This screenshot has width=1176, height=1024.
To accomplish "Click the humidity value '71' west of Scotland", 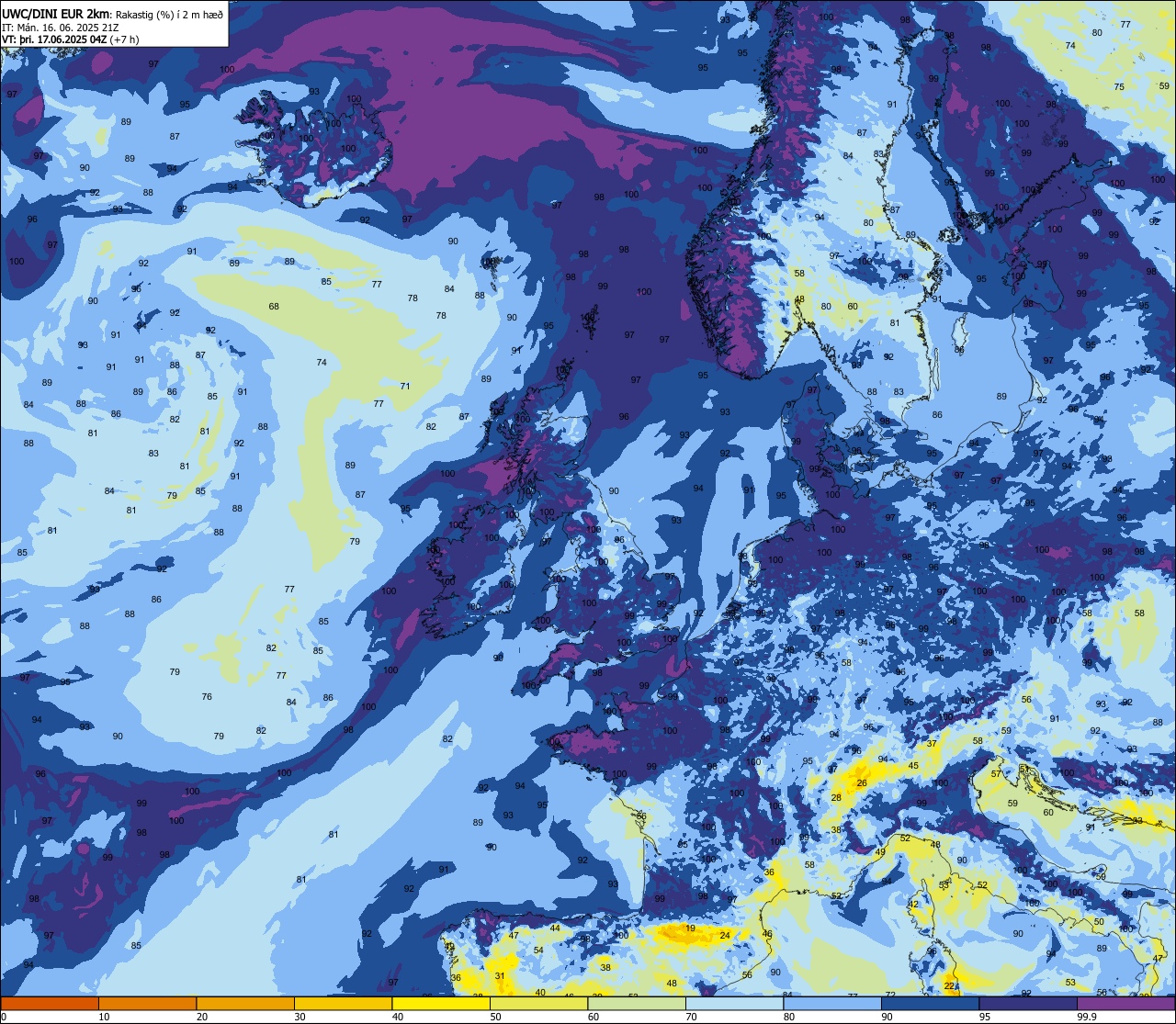I will 405,386.
